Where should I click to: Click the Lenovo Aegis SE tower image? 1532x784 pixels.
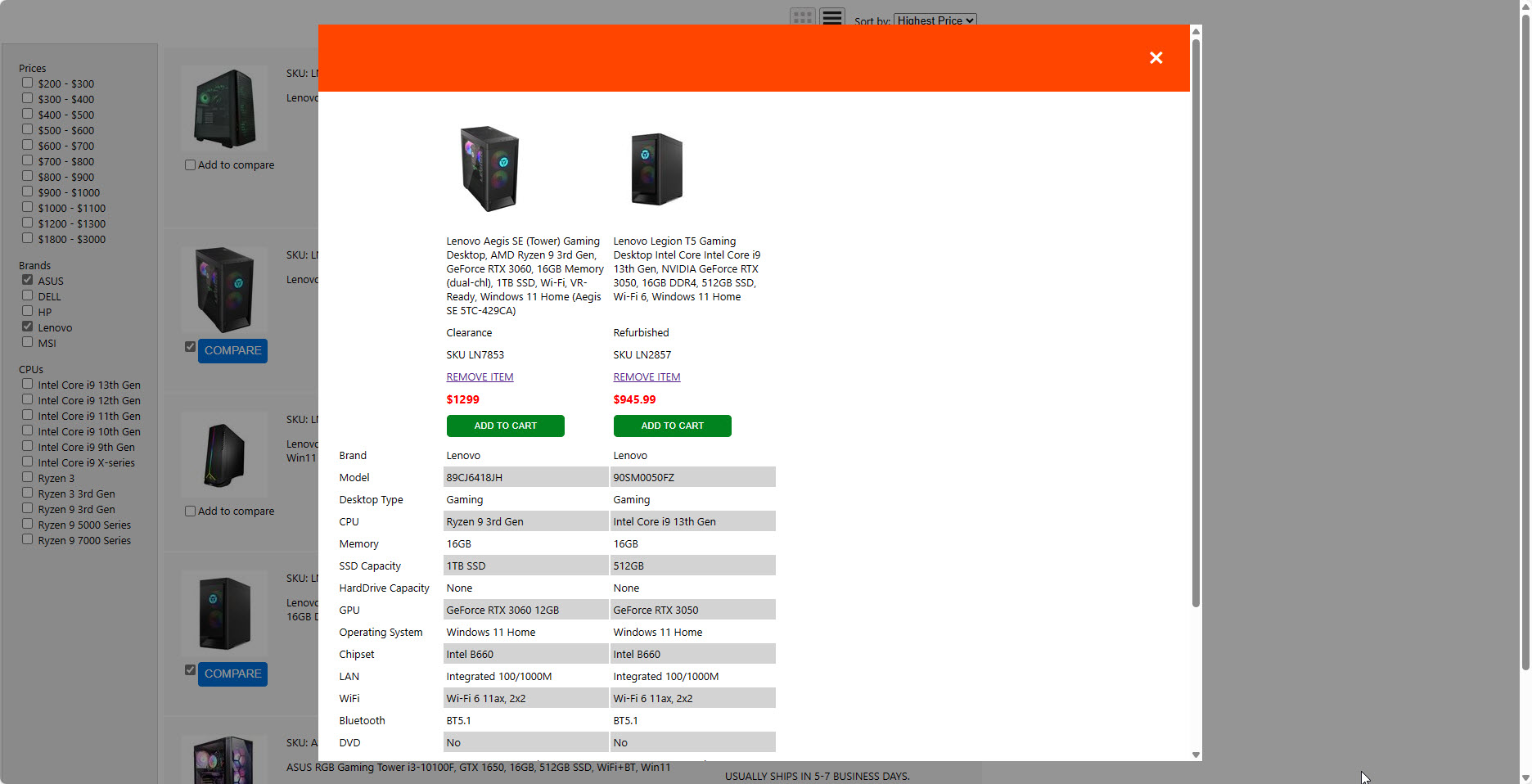click(x=489, y=169)
